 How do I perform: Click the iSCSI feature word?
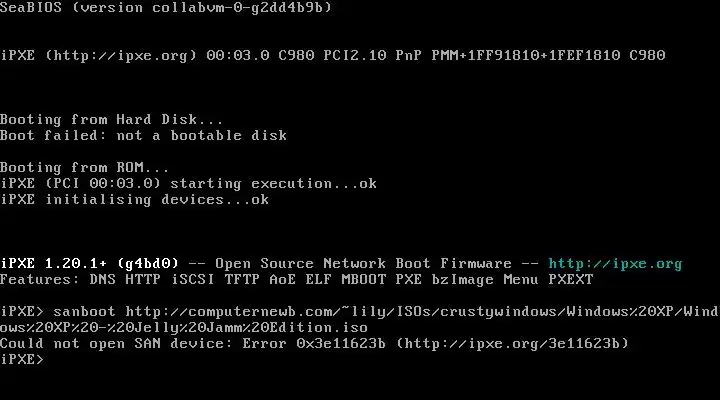[x=193, y=280]
